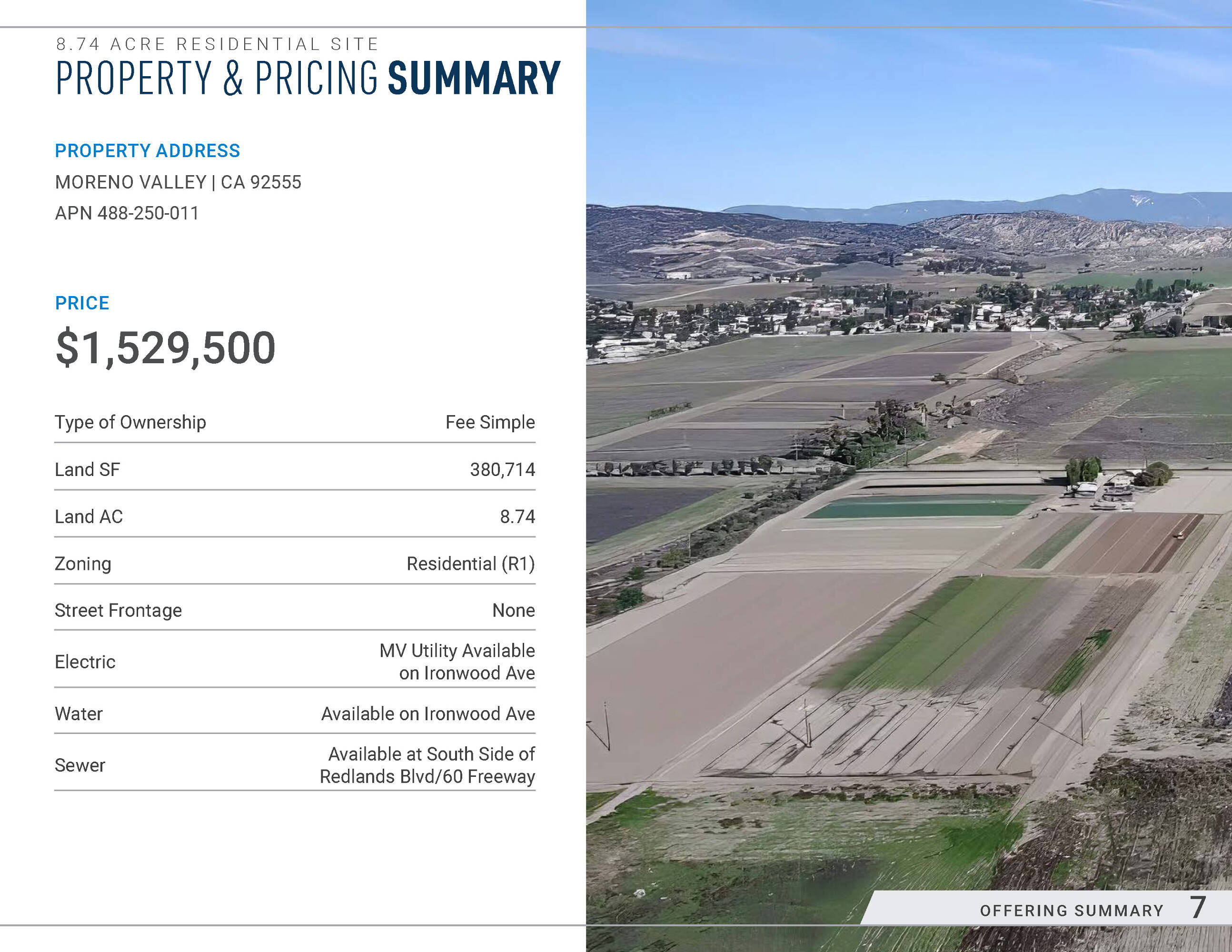Click the Sewer row label
1232x952 pixels.
(x=79, y=765)
